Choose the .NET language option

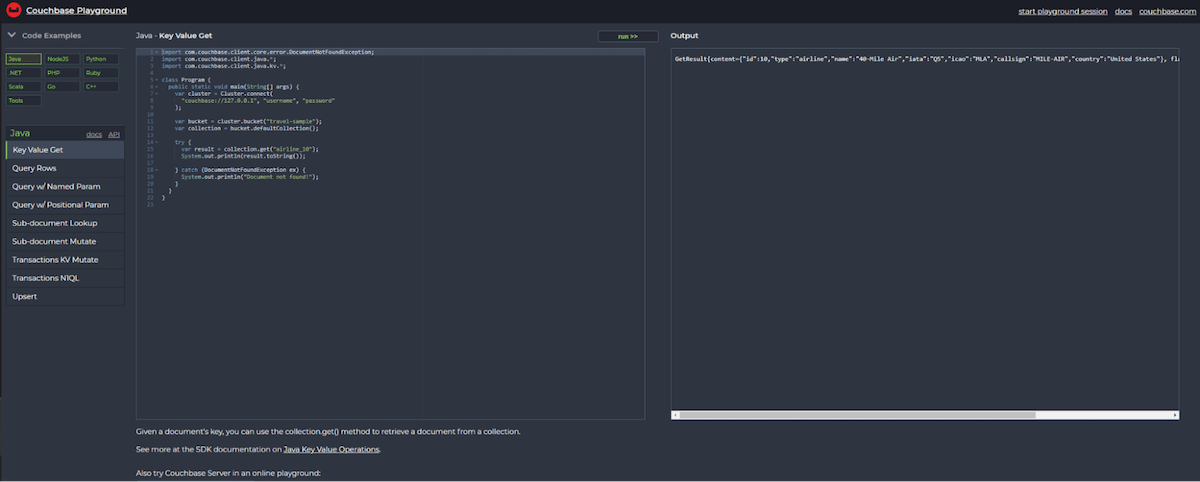[23, 73]
